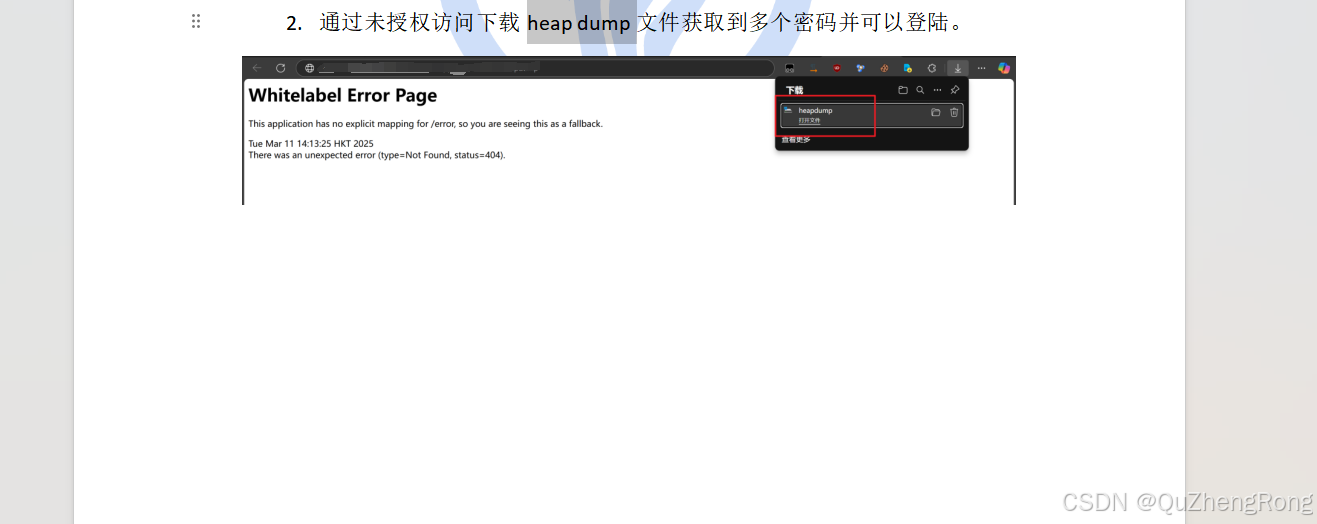Click the highlighted 'heap dump' text
Screen dimensions: 1317x524
click(580, 23)
